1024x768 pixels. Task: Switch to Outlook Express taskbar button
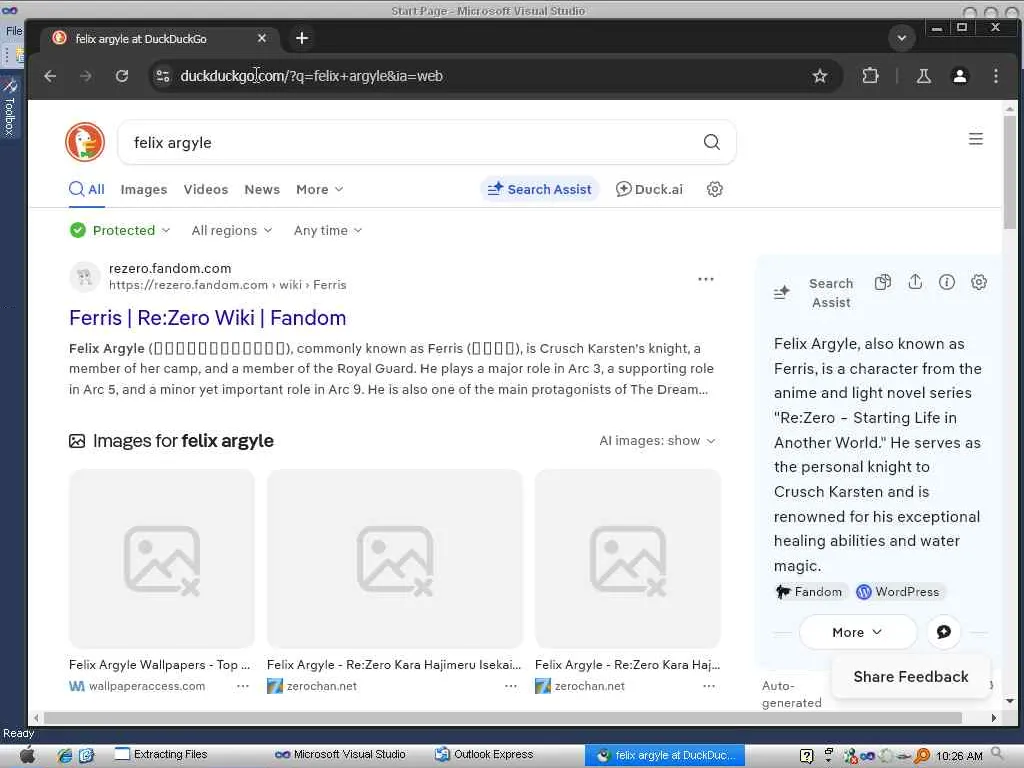(485, 754)
